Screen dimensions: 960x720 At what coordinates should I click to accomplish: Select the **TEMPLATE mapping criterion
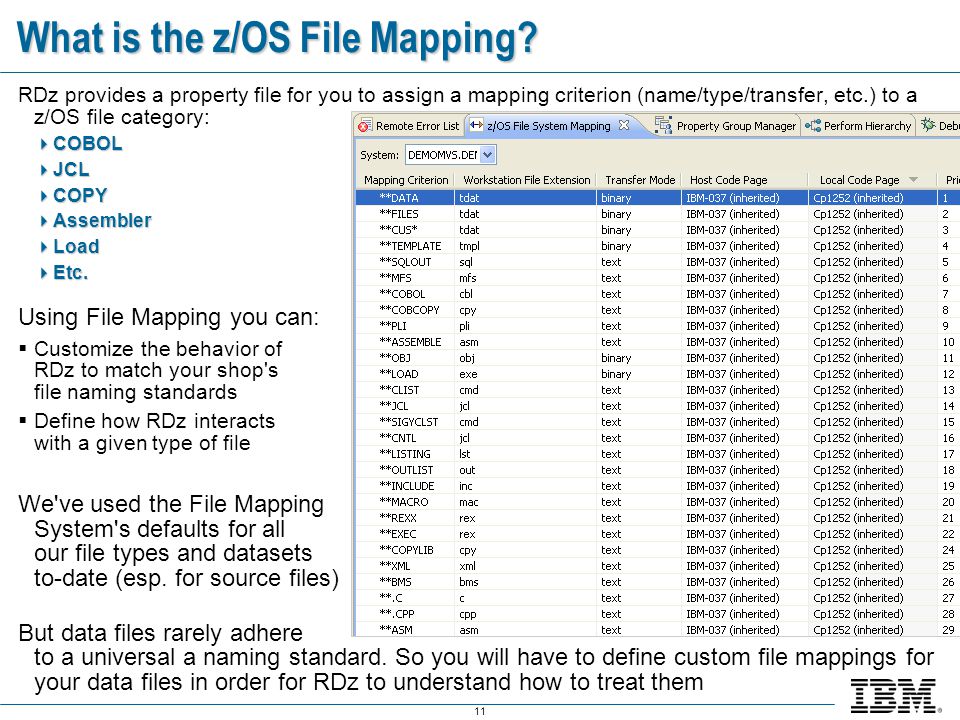click(x=410, y=246)
